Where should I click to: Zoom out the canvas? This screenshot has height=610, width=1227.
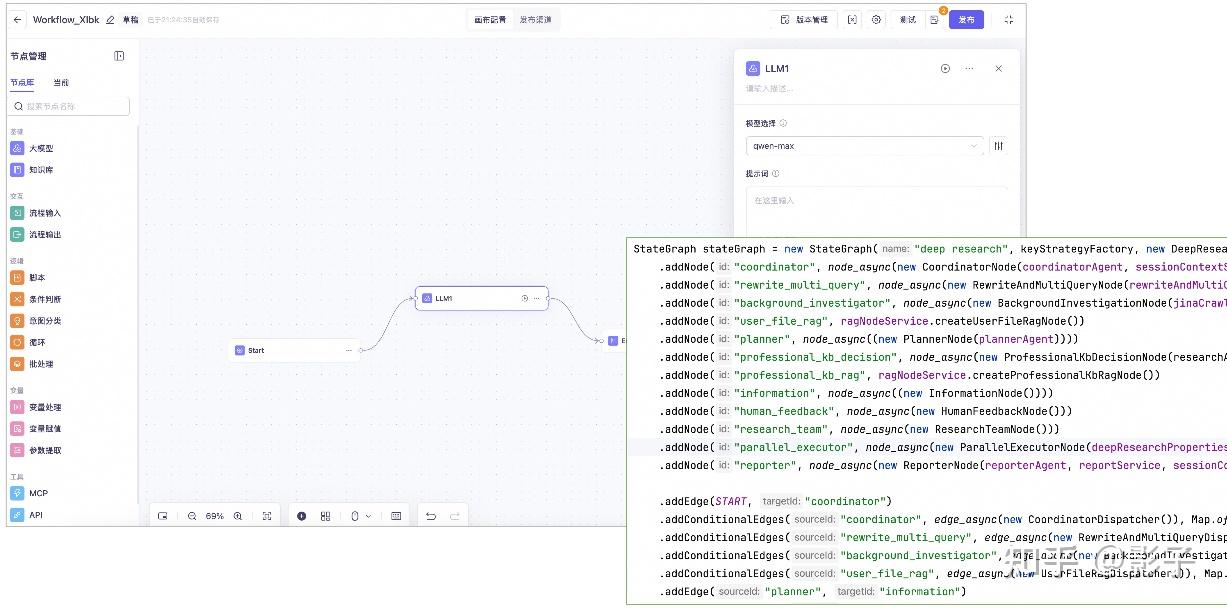192,516
